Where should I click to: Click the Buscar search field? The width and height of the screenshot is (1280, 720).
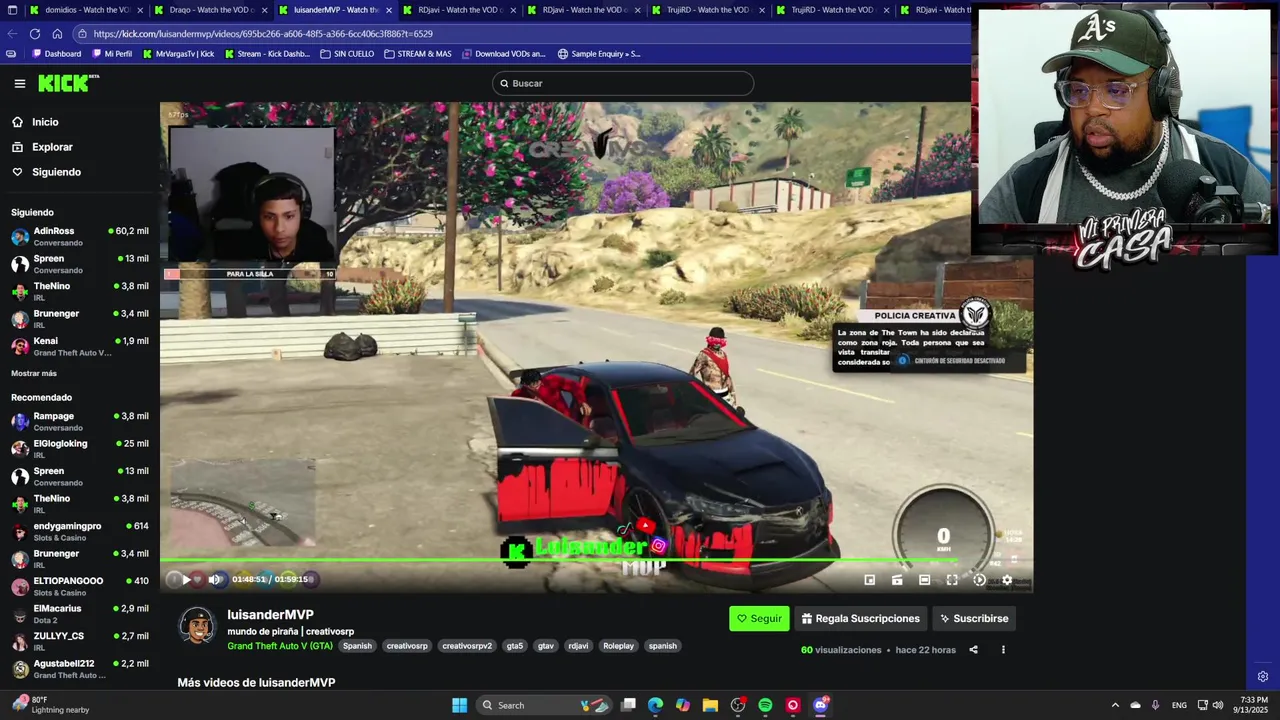click(623, 83)
